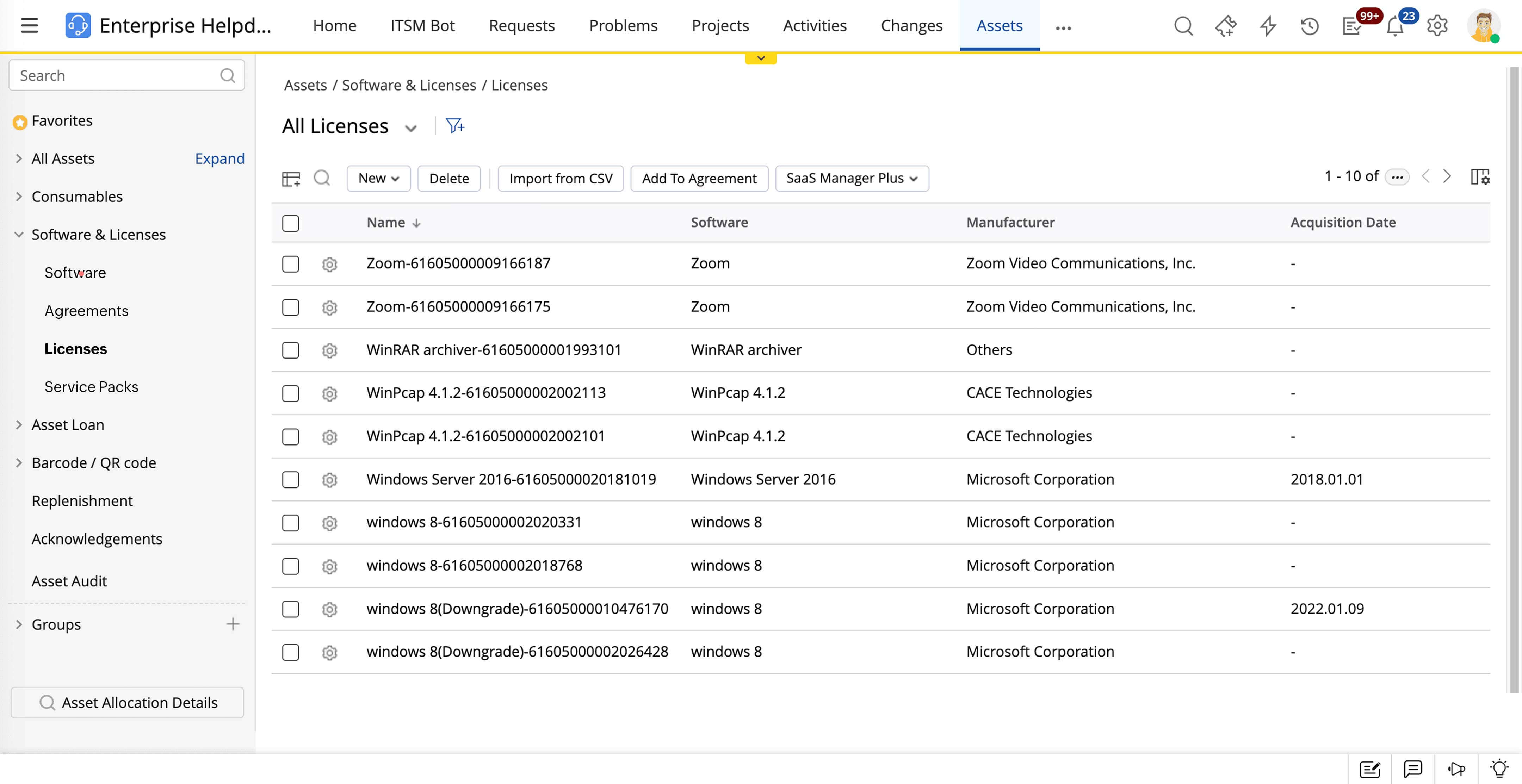The image size is (1522, 784).
Task: Open the approvals icon with 99+ badge
Action: 1352,26
